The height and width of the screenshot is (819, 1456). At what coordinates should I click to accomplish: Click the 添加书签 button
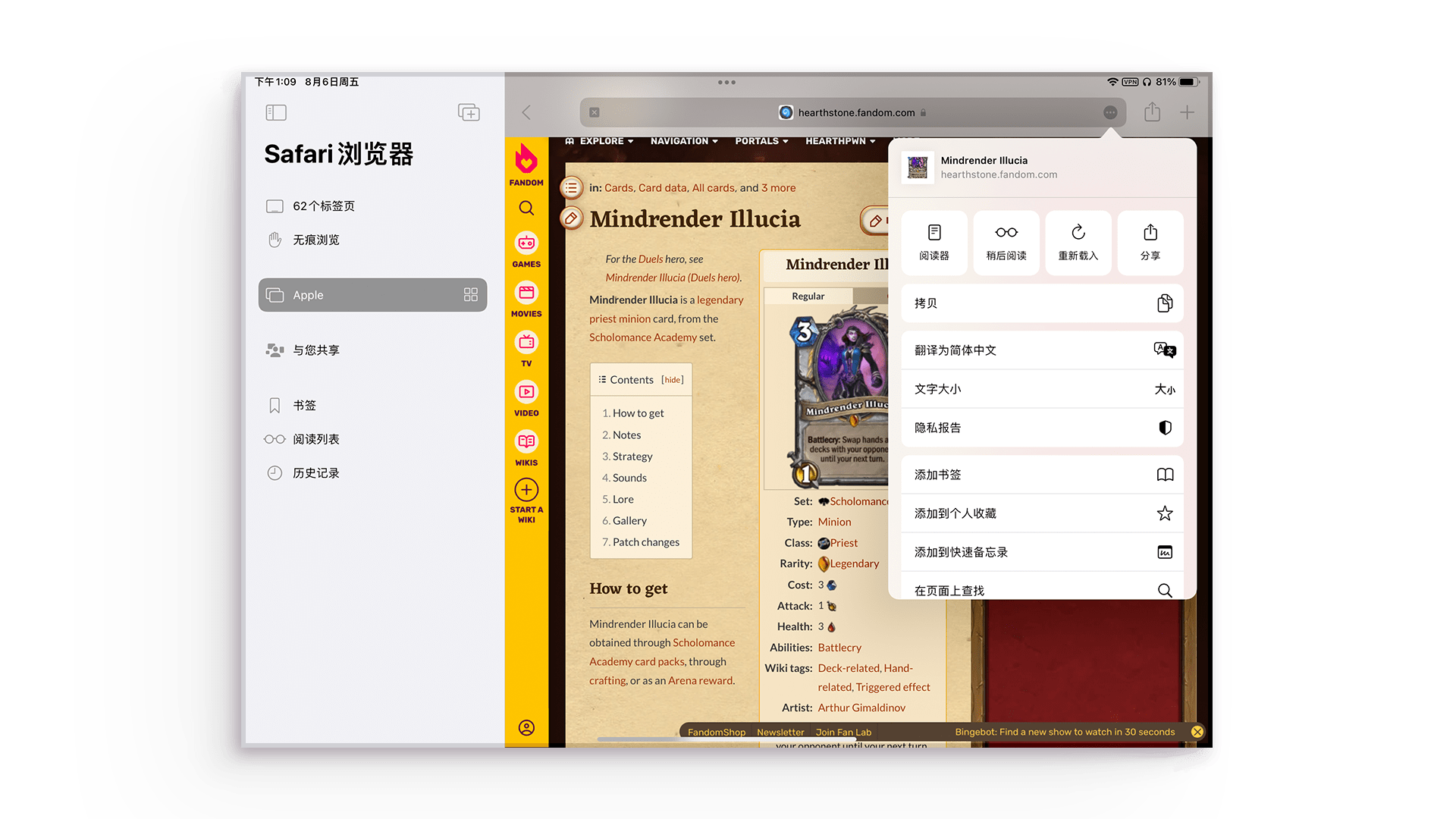pyautogui.click(x=1040, y=474)
